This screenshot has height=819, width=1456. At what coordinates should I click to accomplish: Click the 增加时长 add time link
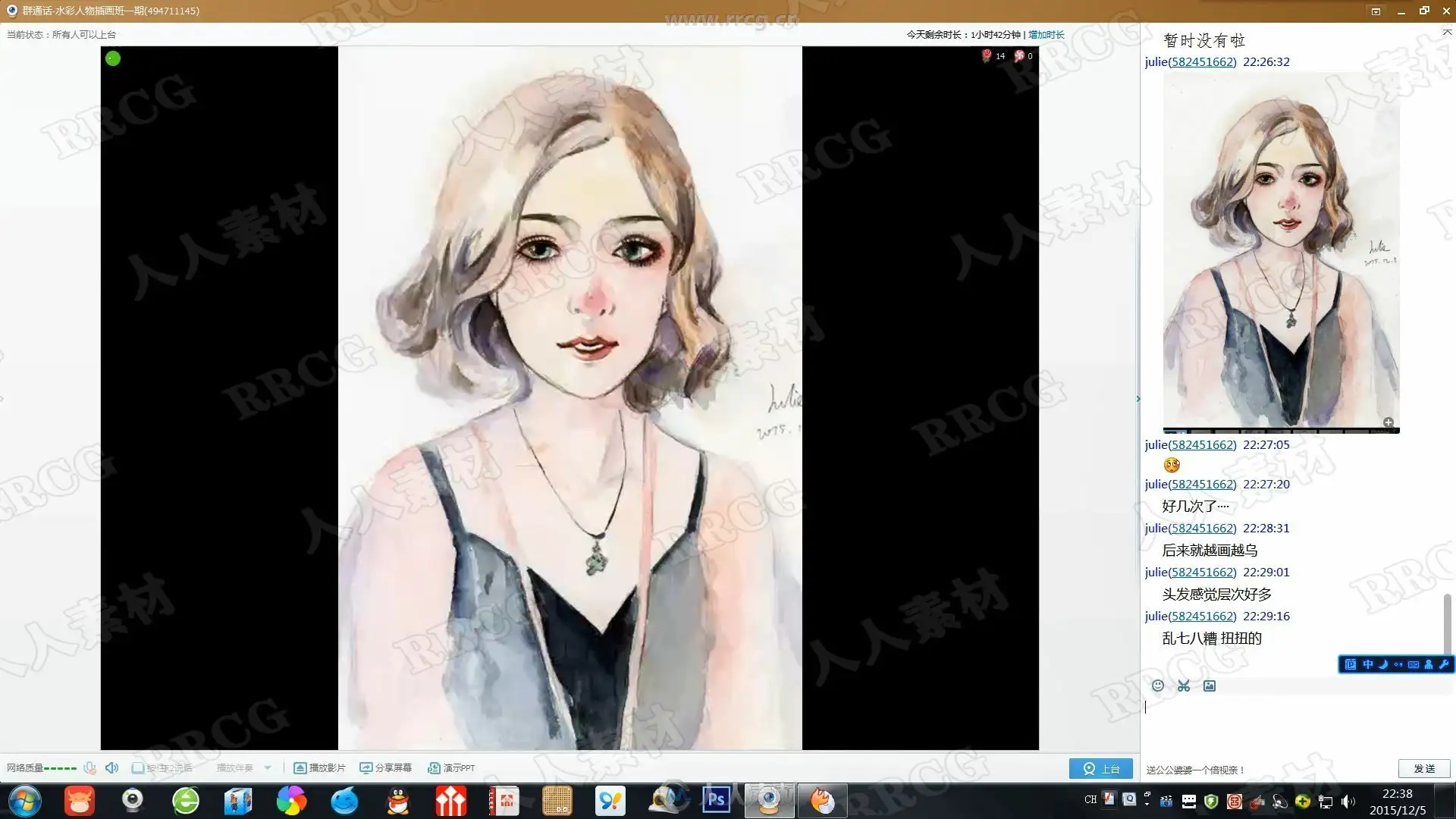pyautogui.click(x=1046, y=35)
